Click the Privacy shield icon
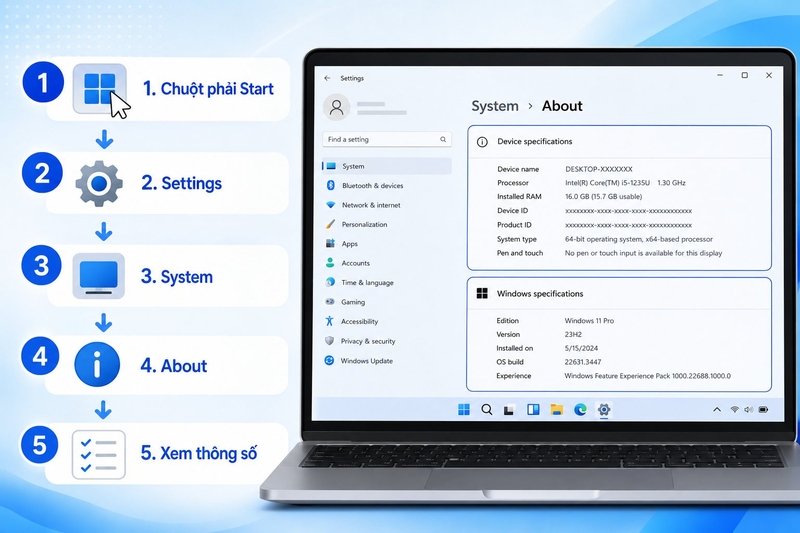This screenshot has height=533, width=800. click(330, 341)
